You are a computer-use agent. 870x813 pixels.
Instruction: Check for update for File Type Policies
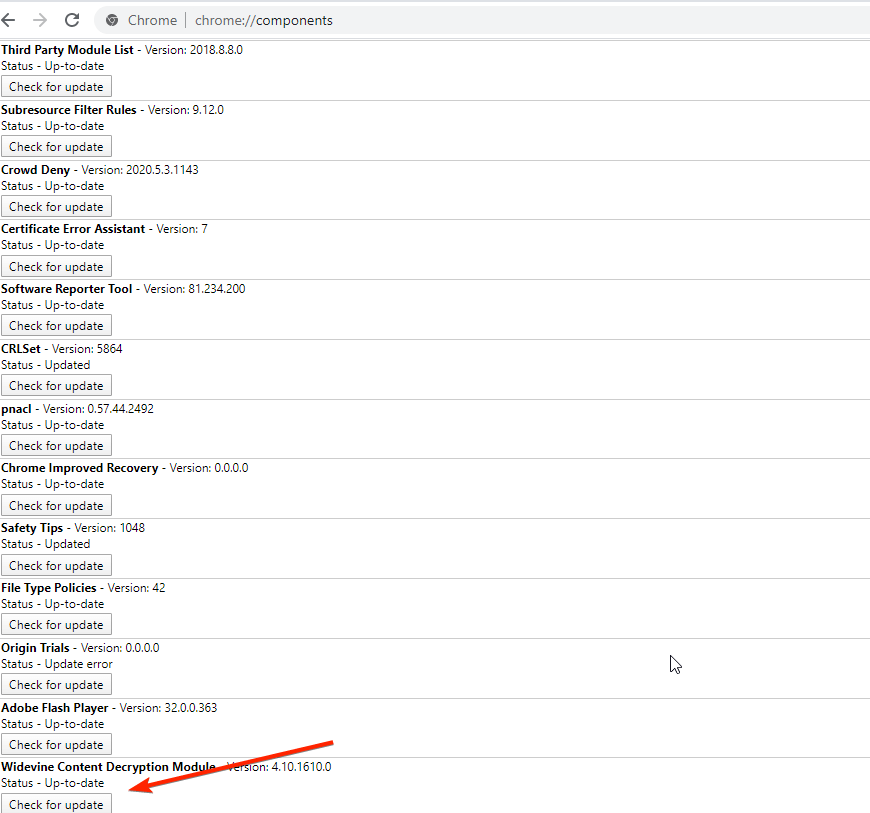click(x=56, y=625)
